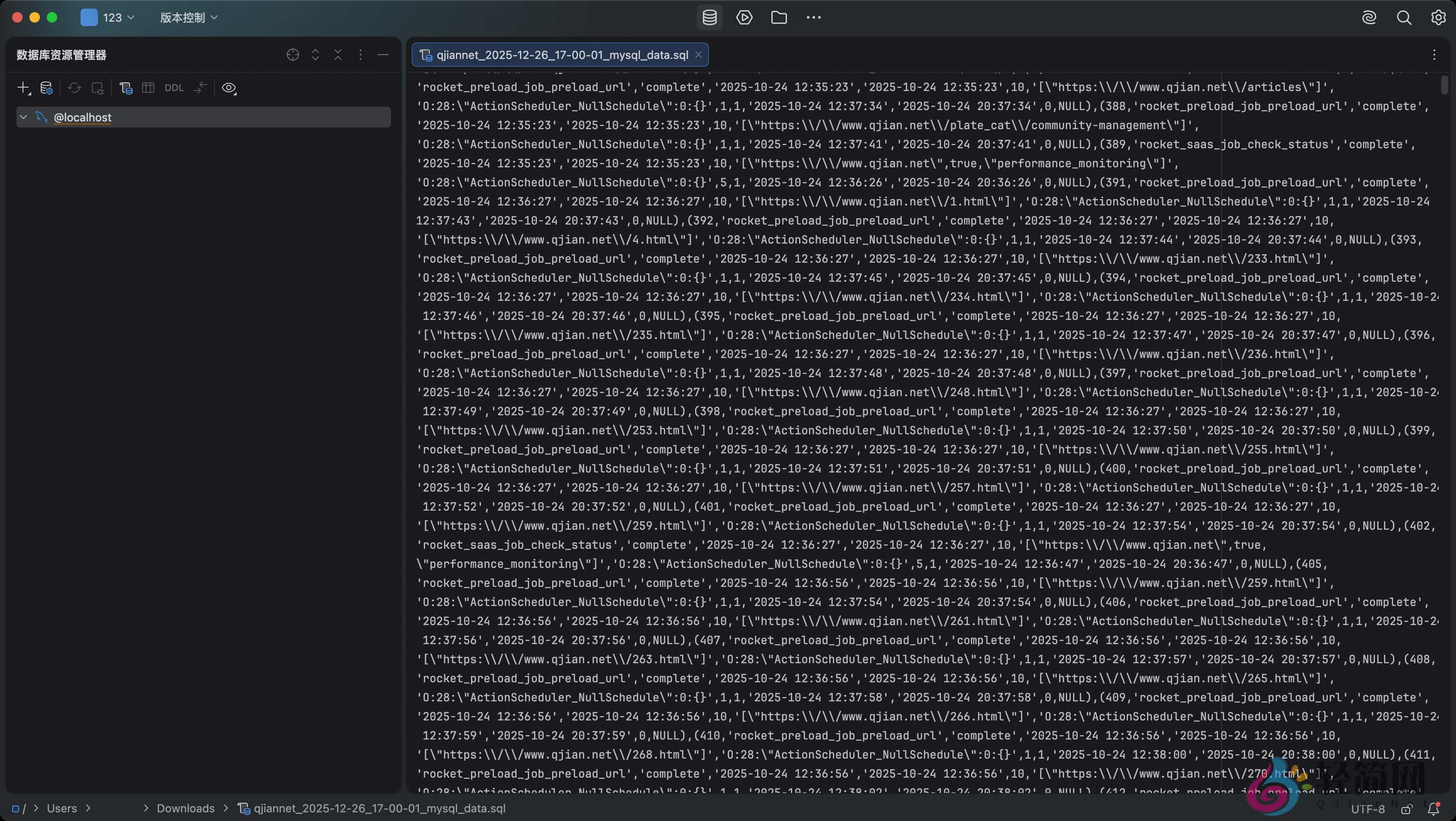This screenshot has height=821, width=1456.
Task: Add a new database connection with the plus icon
Action: click(23, 88)
